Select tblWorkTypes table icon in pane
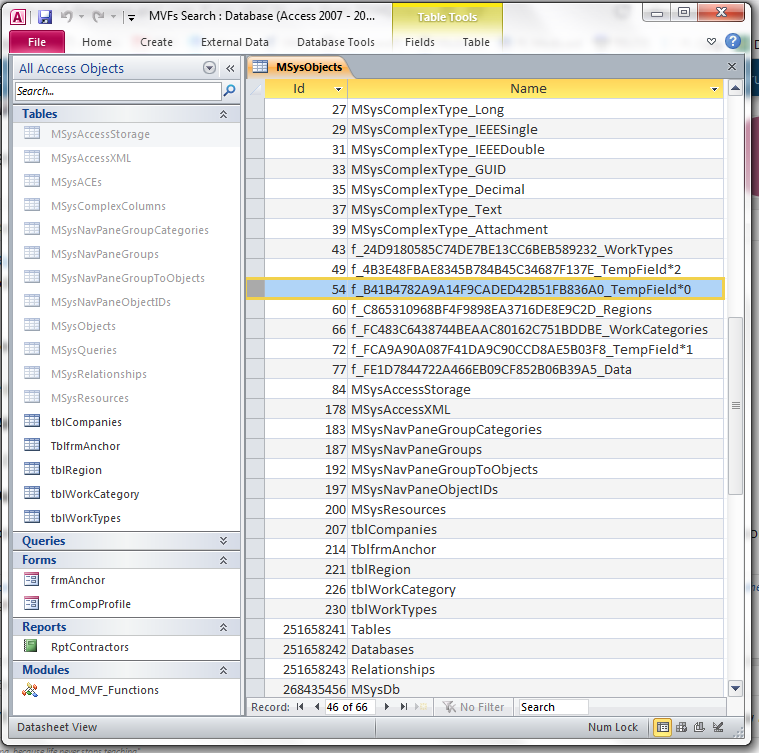The height and width of the screenshot is (753, 759). 32,517
